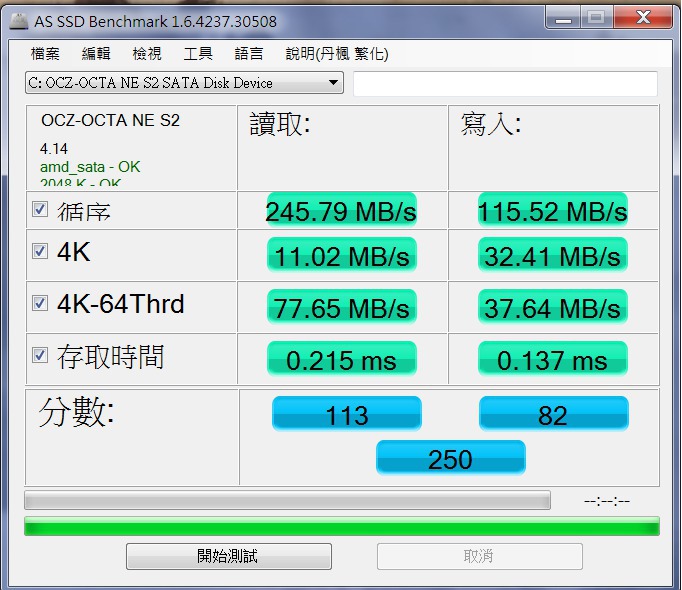Click the firmware version 4.14 text
The image size is (682, 590).
click(54, 149)
